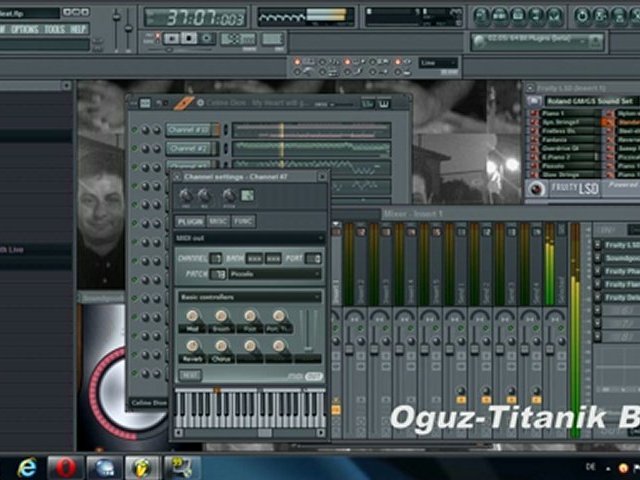Open the Opera browser from taskbar
The width and height of the screenshot is (640, 480).
point(65,467)
